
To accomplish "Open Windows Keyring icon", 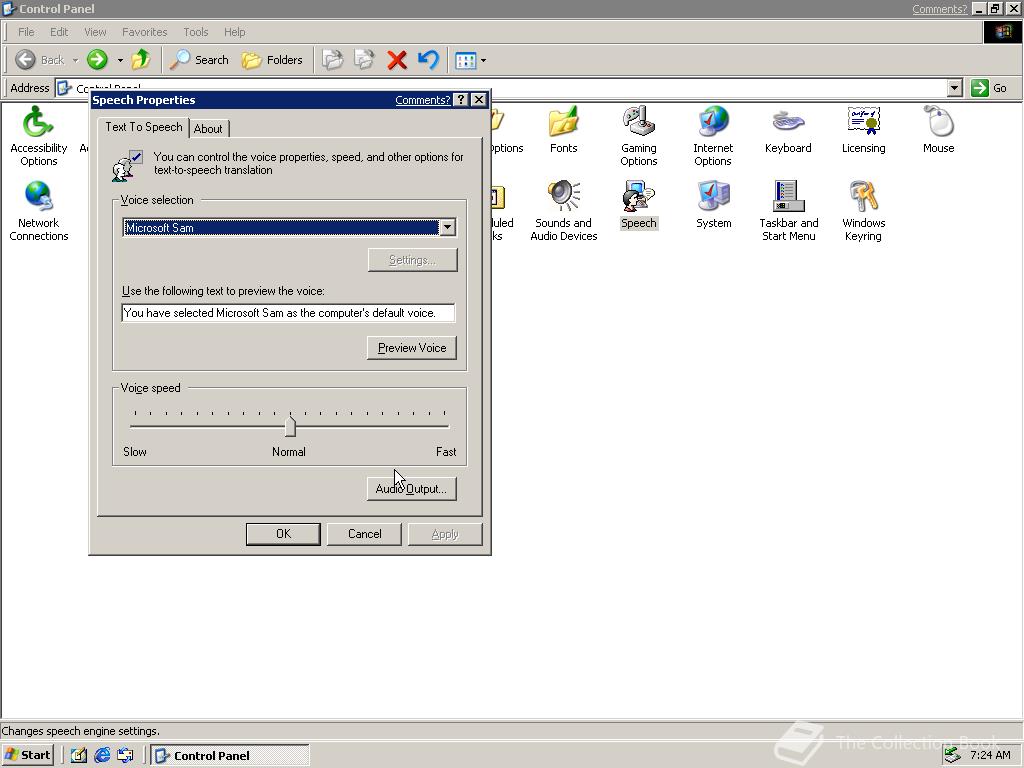I will click(863, 210).
